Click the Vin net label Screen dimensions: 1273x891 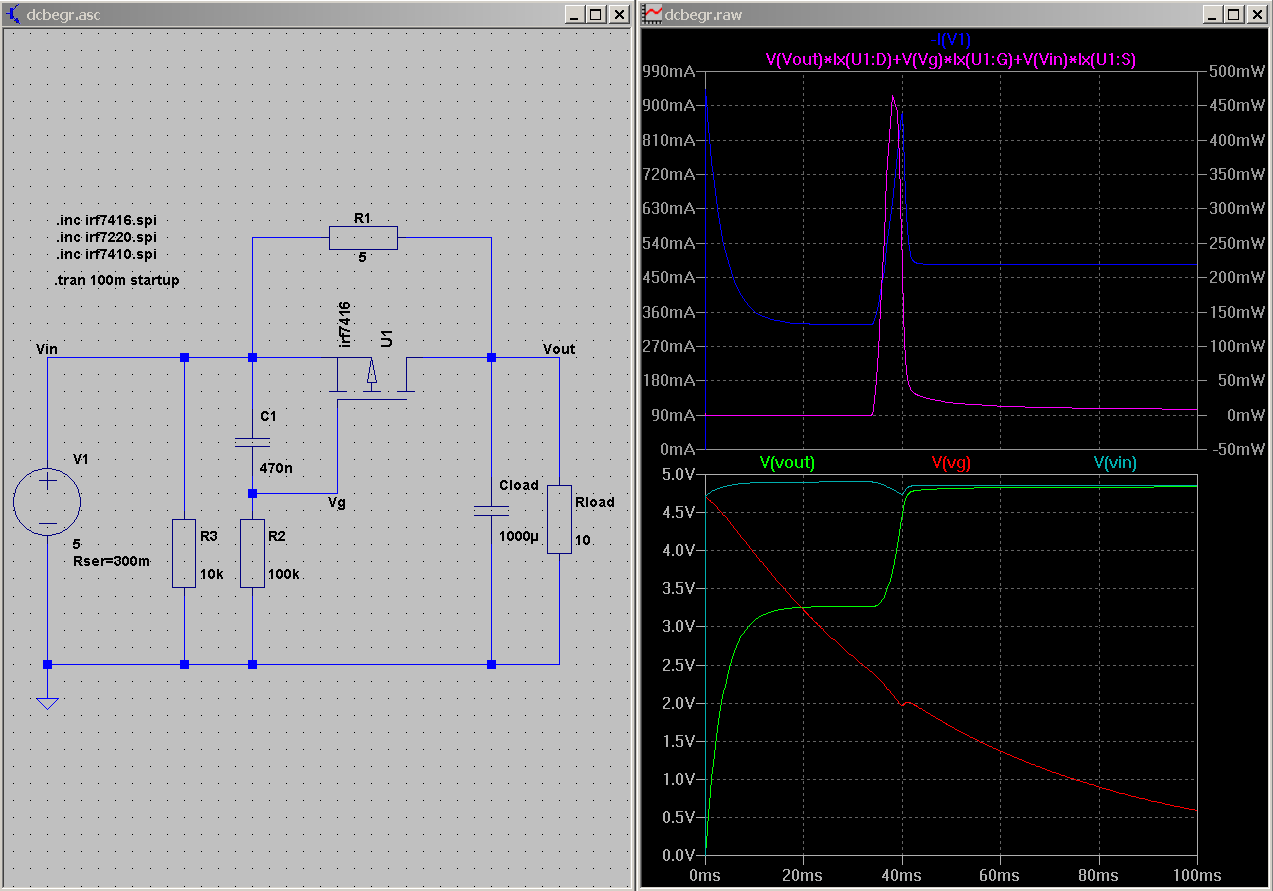[x=46, y=349]
